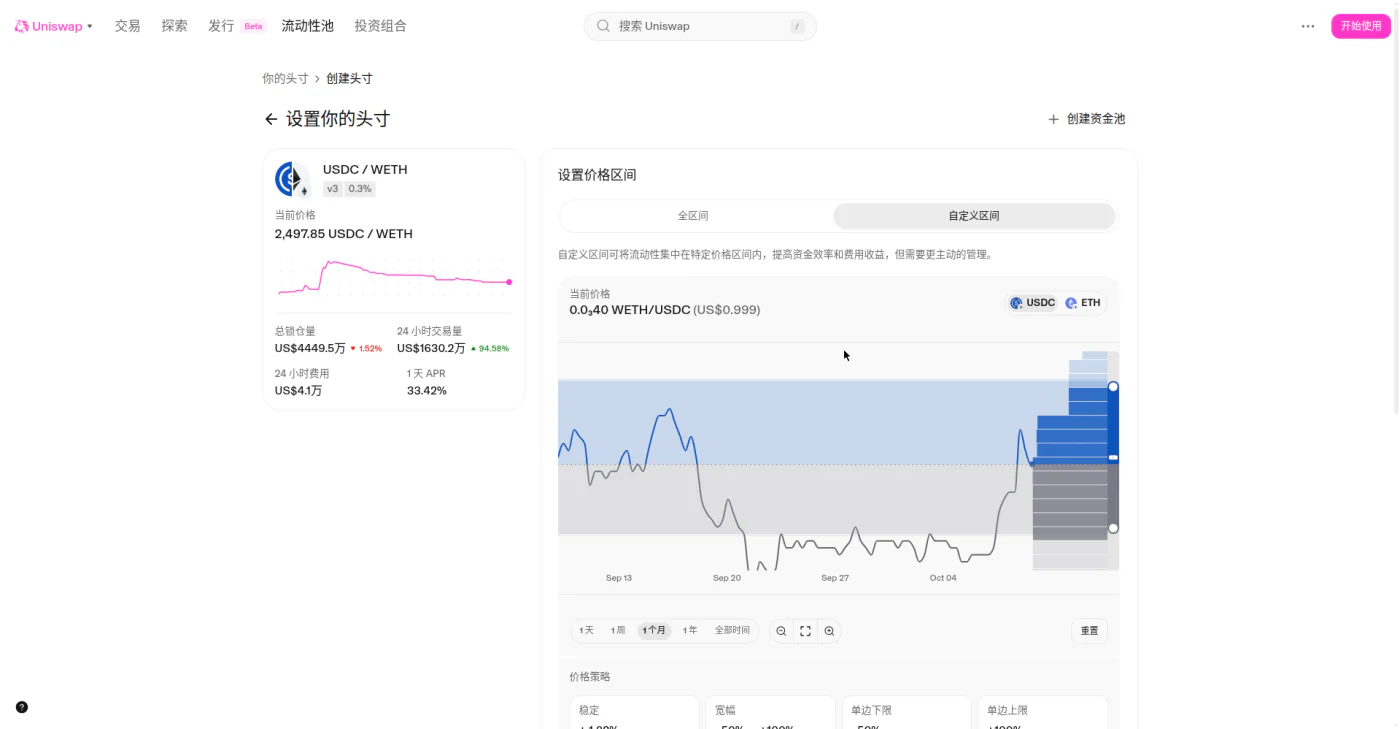Choose the 宽幅 price strategy card

click(770, 713)
